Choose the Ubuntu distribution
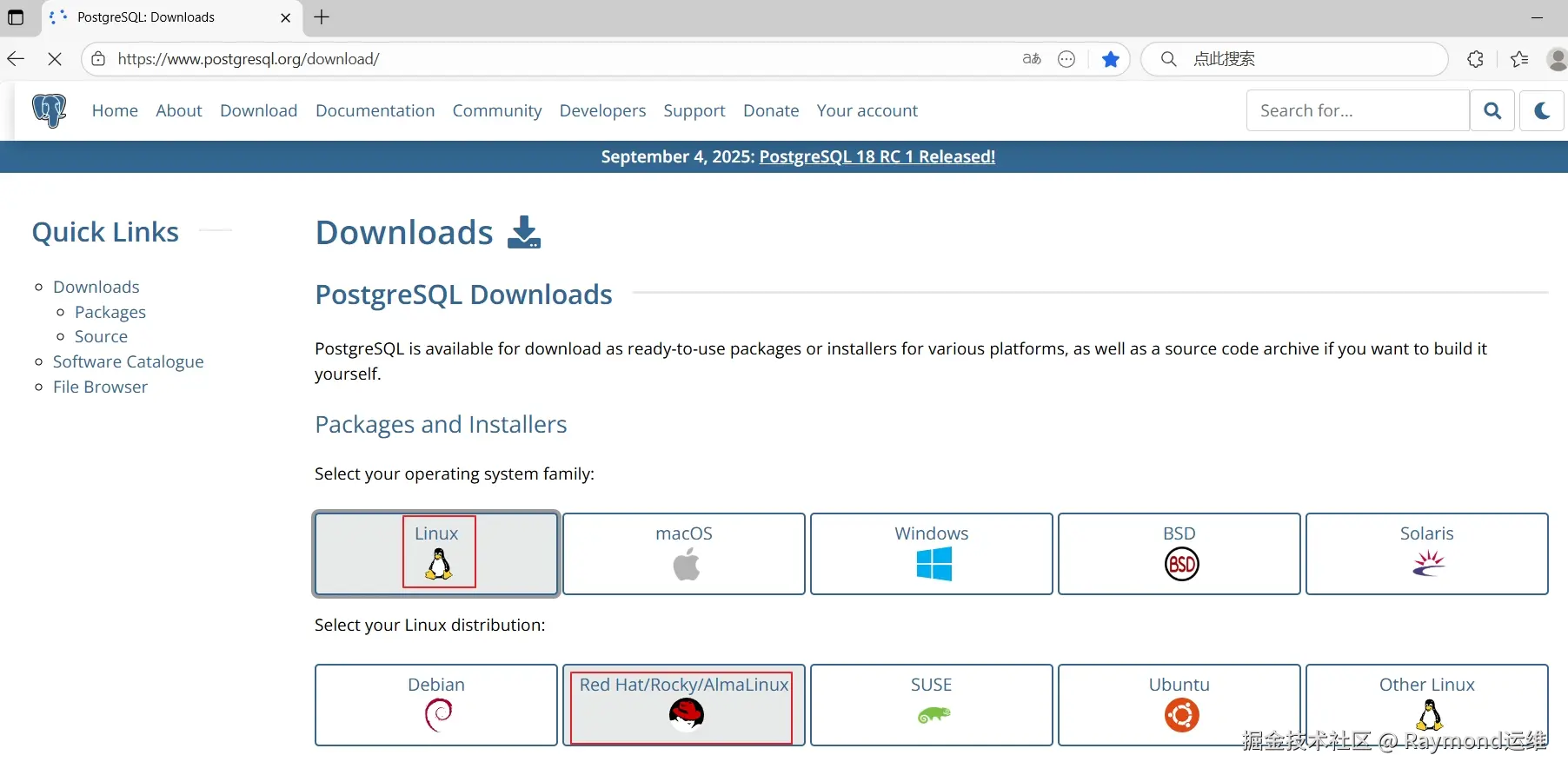This screenshot has height=775, width=1568. (x=1179, y=705)
